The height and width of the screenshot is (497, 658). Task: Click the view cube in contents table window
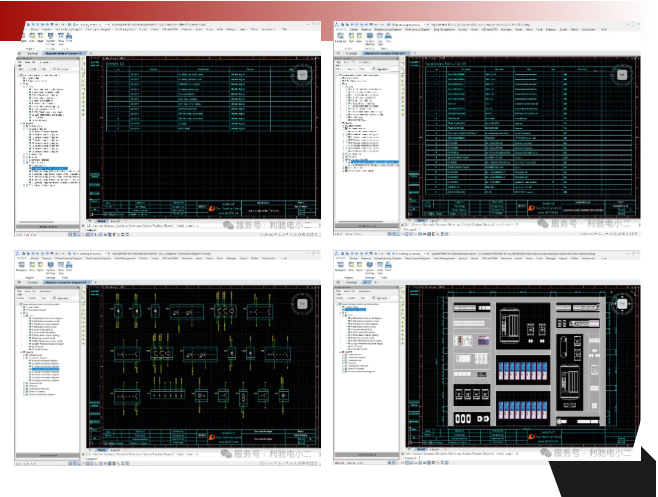click(x=302, y=75)
